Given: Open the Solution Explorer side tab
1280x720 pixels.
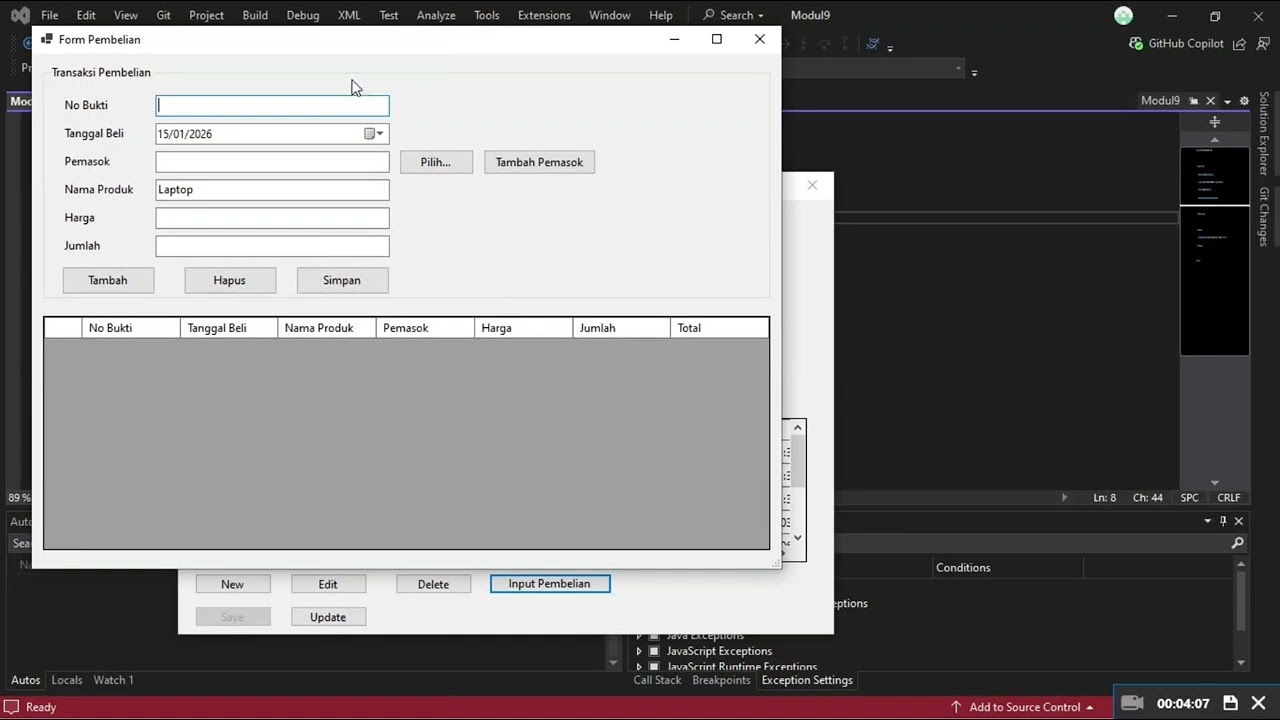Looking at the screenshot, I should tap(1264, 133).
